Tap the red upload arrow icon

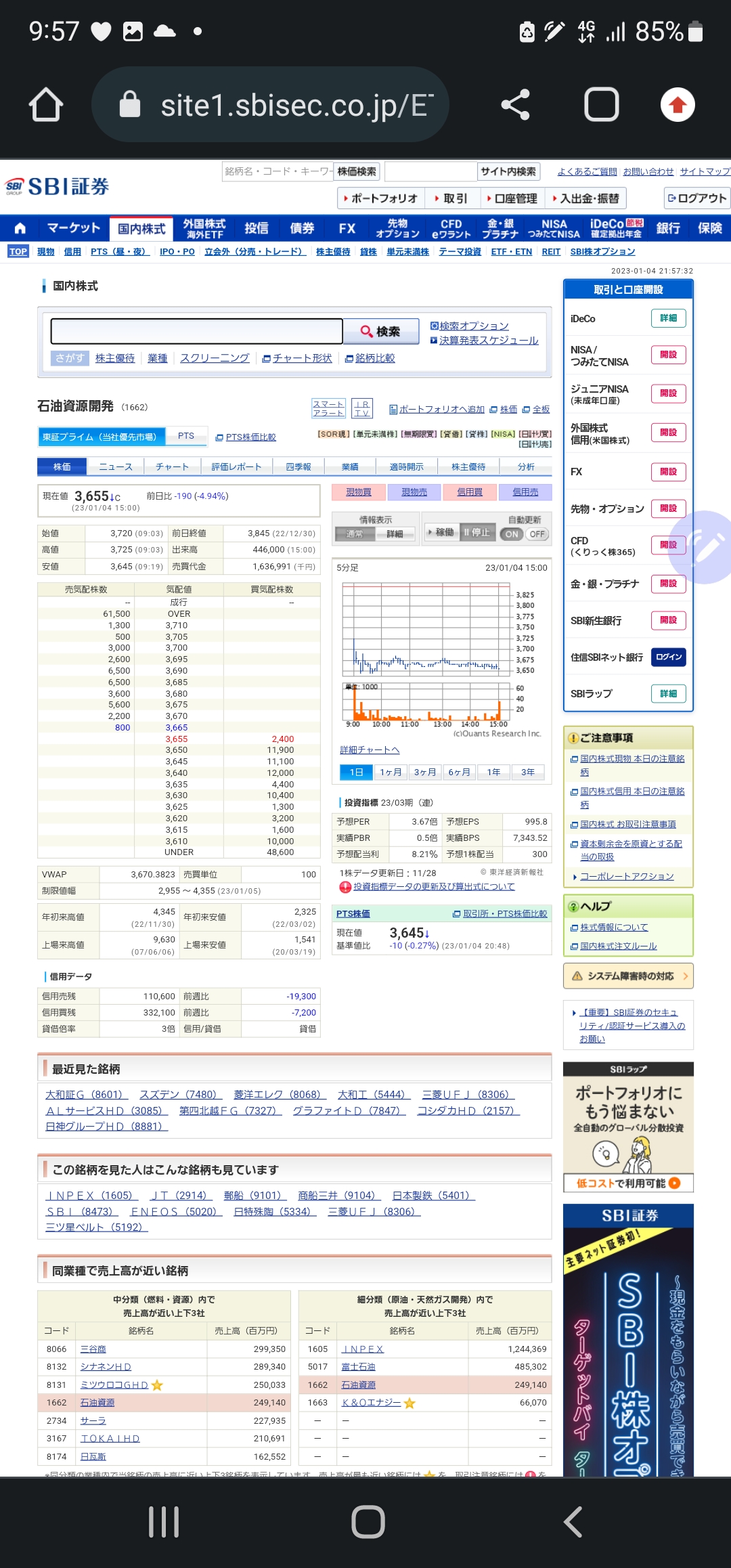click(678, 105)
